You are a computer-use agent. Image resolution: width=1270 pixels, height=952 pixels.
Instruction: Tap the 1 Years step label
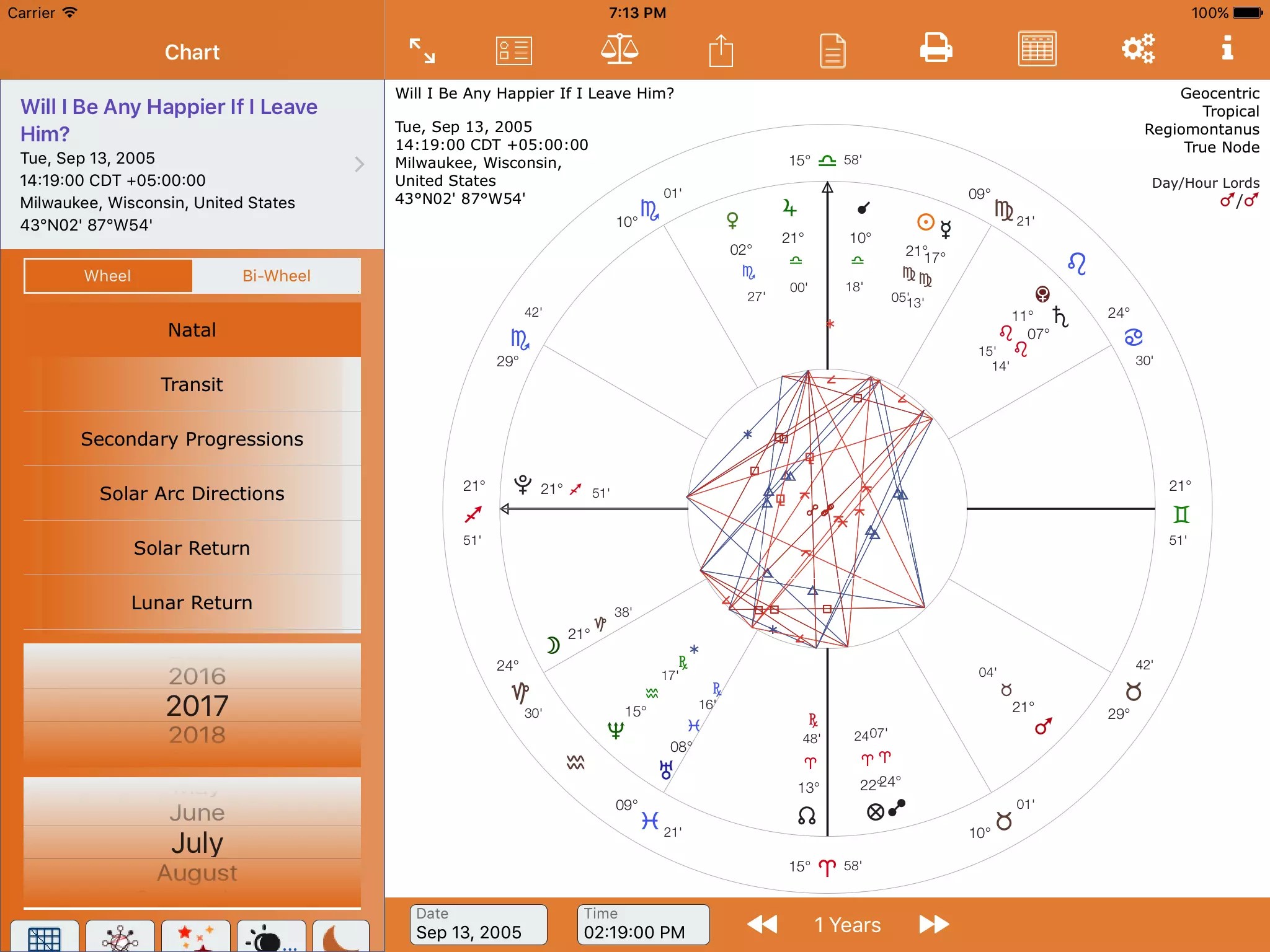point(847,925)
